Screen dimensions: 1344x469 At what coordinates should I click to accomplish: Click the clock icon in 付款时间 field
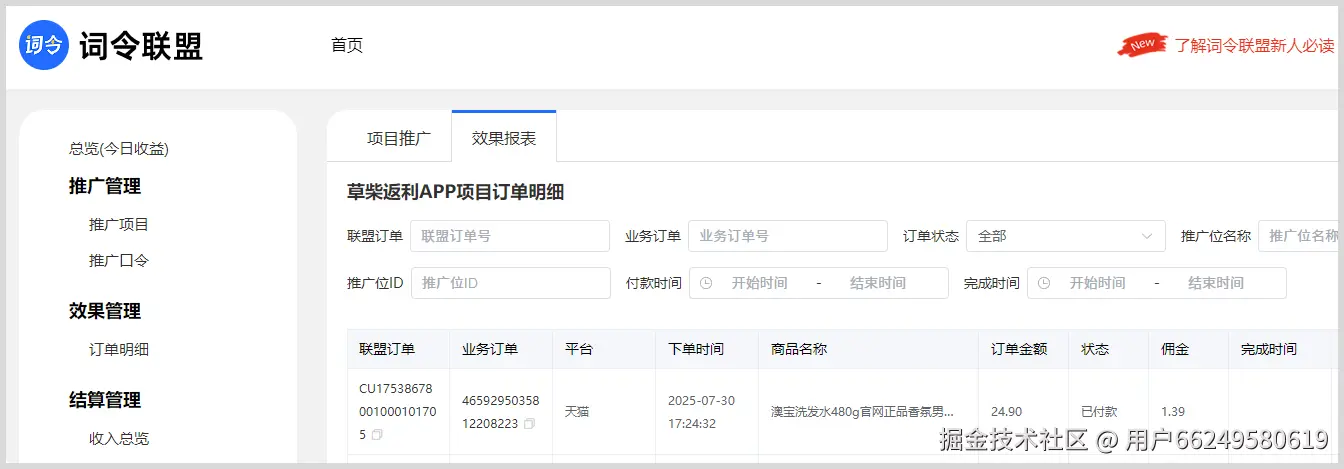pos(706,283)
